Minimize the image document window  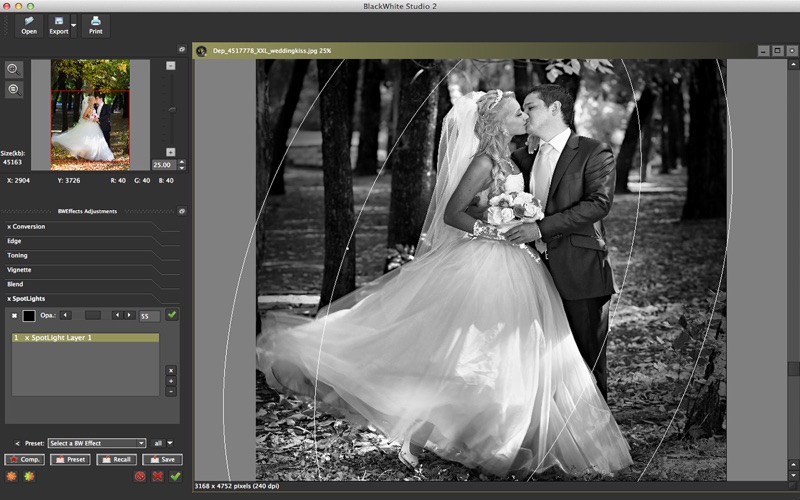point(763,51)
